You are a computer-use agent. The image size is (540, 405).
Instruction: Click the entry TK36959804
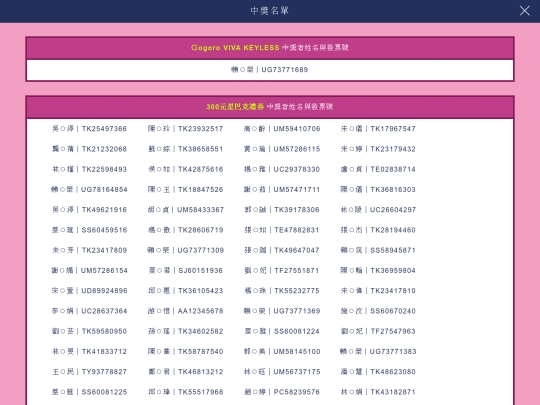coord(378,271)
